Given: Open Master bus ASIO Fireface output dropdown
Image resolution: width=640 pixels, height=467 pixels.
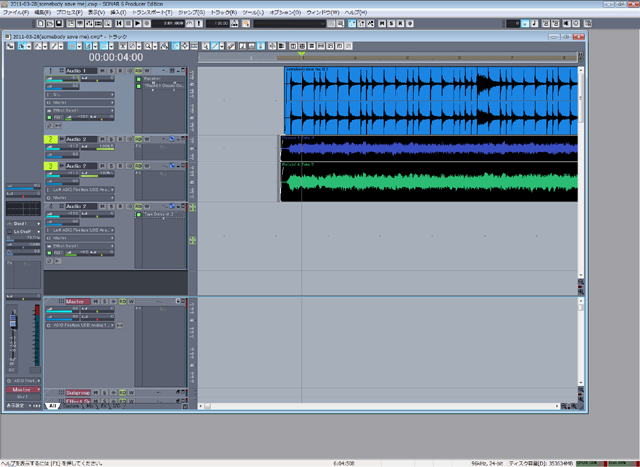Looking at the screenshot, I should point(80,325).
